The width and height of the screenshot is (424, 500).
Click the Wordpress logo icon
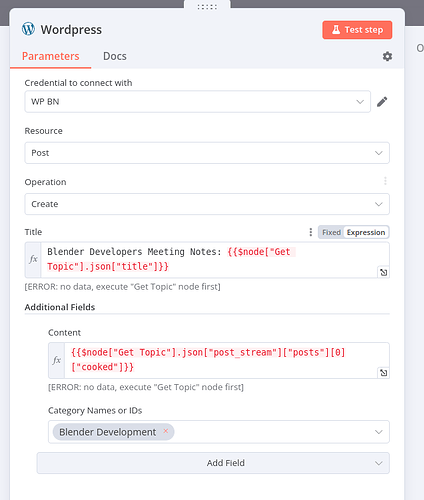(x=28, y=29)
